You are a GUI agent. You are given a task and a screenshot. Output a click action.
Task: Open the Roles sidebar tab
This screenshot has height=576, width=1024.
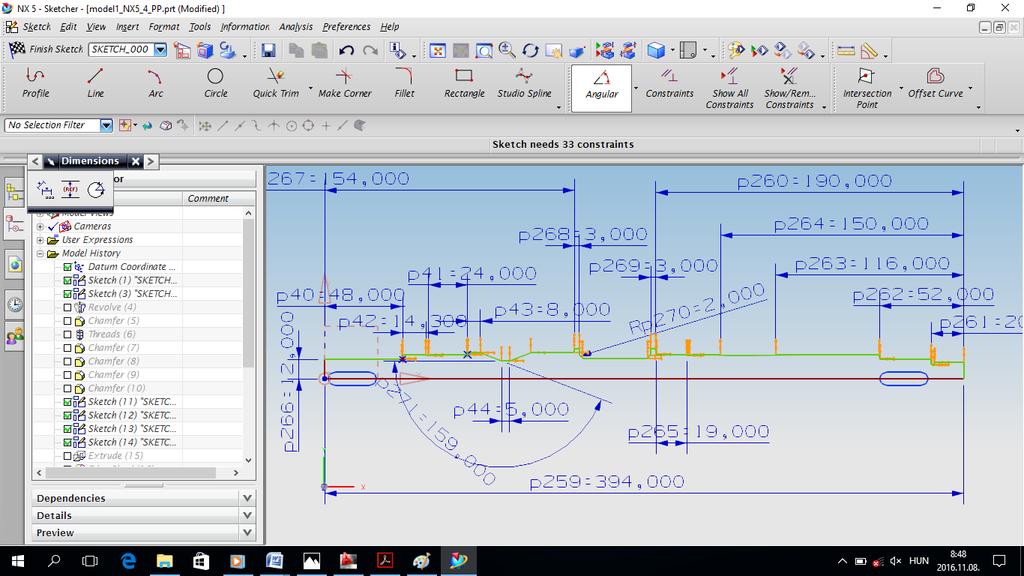tap(14, 336)
